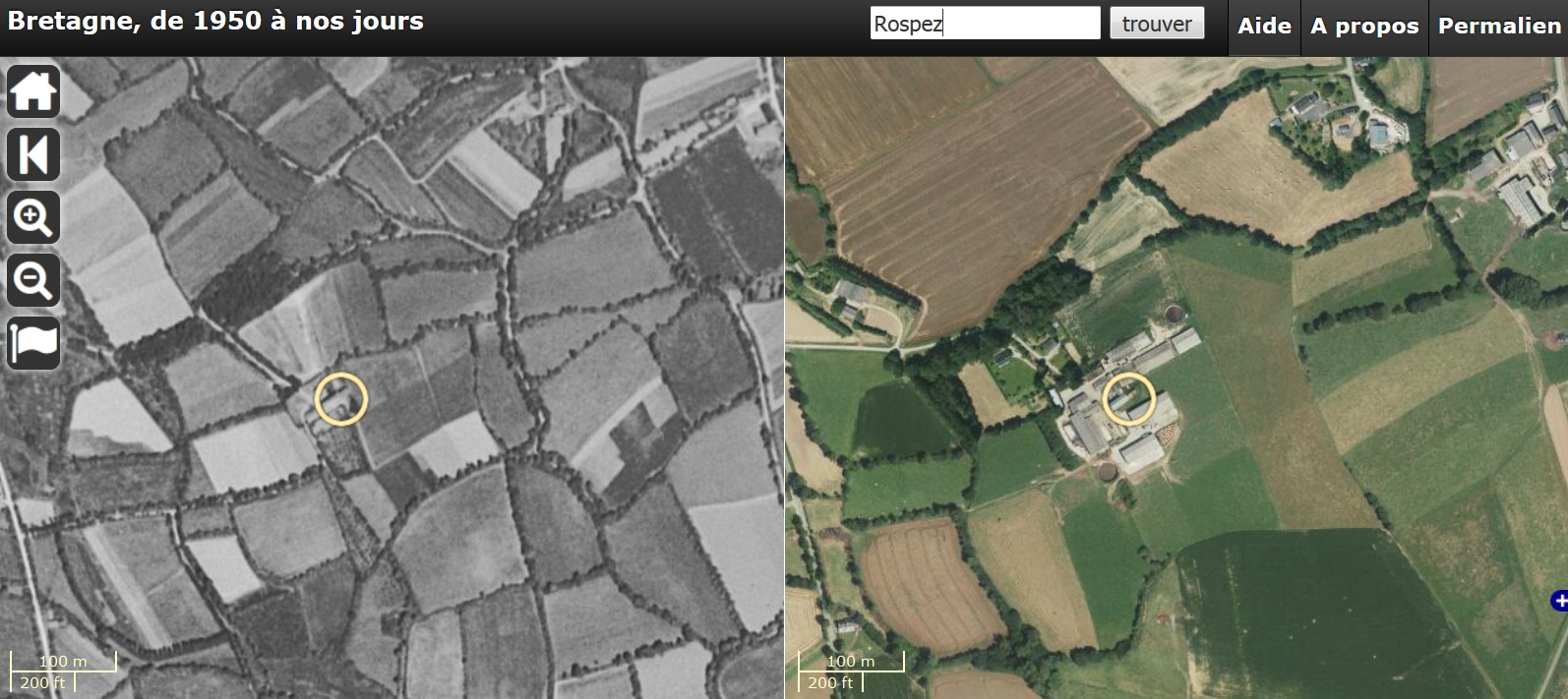Click the 100 m scale bar on left map
The width and height of the screenshot is (1568, 699).
pos(63,662)
